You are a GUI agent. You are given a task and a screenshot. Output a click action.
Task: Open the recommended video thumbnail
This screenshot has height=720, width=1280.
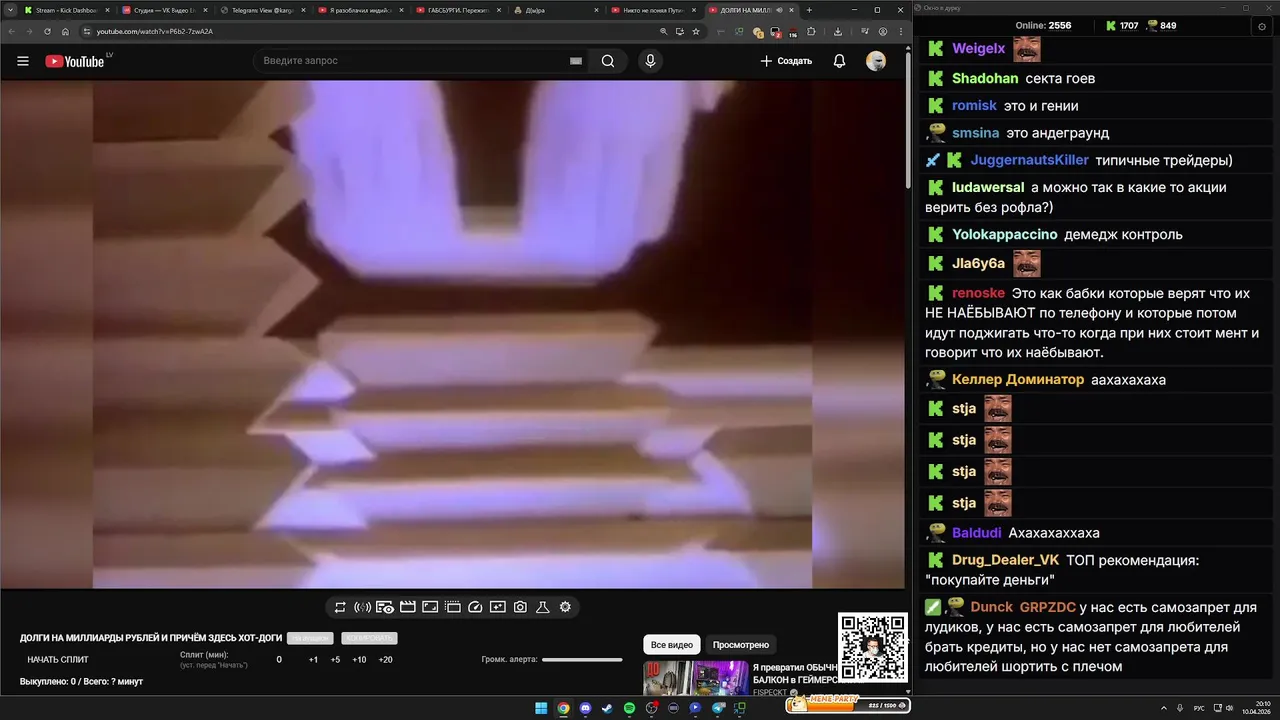pyautogui.click(x=695, y=678)
